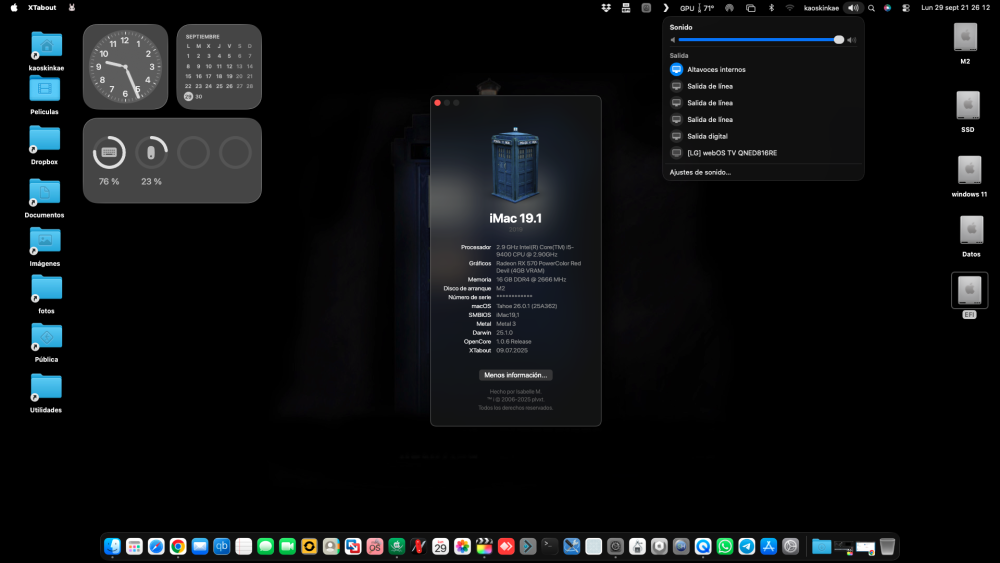
Task: Open qBittorrent from the Dock
Action: (x=221, y=546)
